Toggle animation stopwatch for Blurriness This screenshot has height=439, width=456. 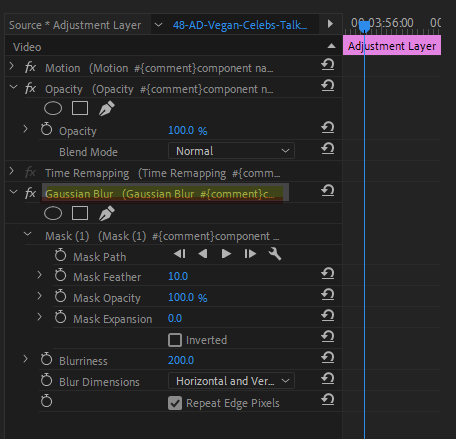[x=46, y=359]
